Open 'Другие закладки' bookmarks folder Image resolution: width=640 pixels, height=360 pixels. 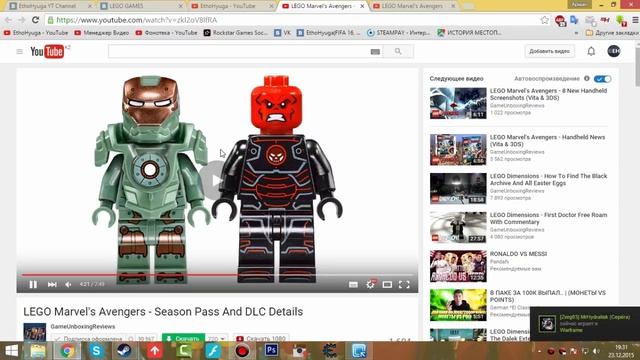(612, 33)
